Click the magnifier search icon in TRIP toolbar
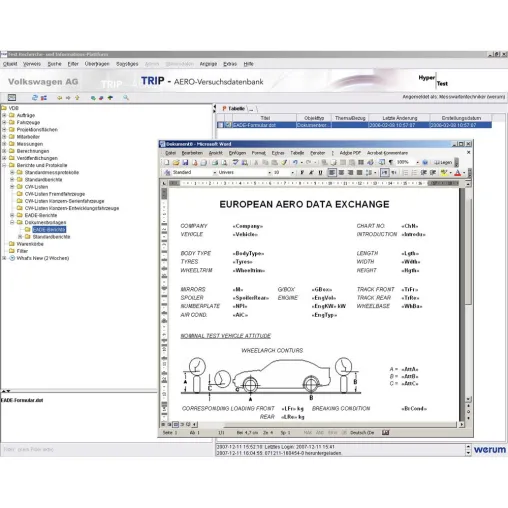Screen dimensions: 508x508 (x=126, y=98)
